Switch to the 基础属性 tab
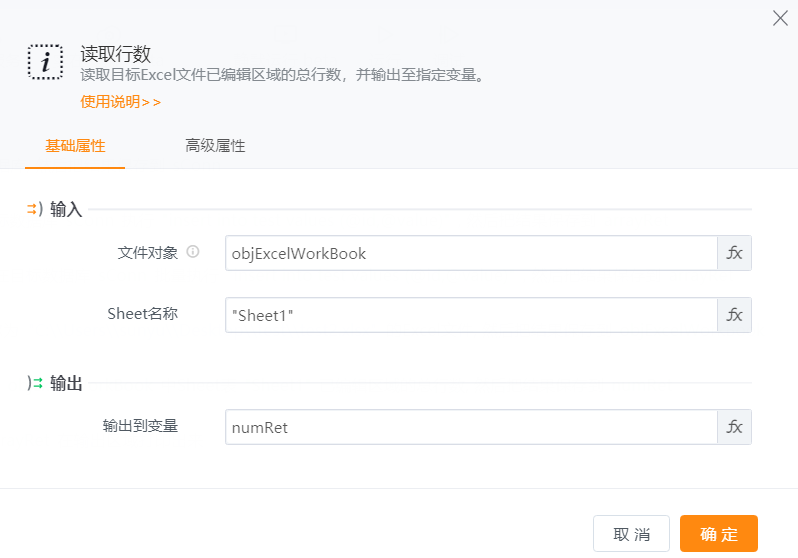Viewport: 798px width, 558px height. click(75, 146)
